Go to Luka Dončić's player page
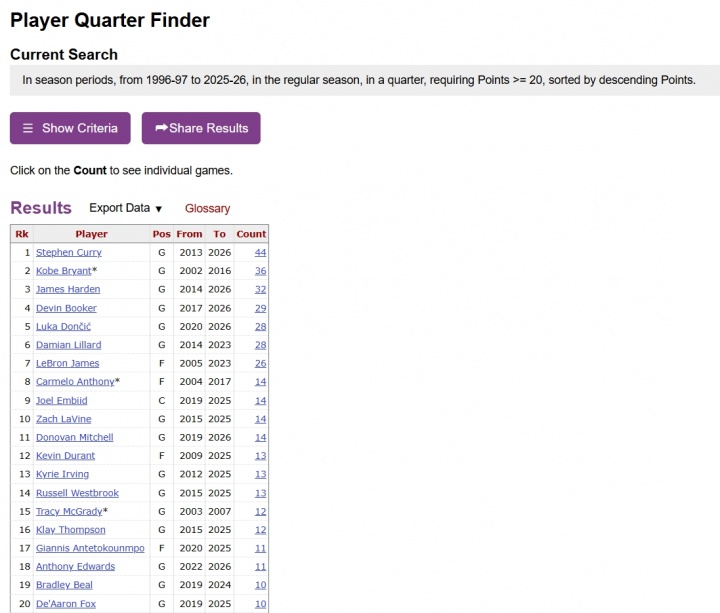The image size is (720, 613). click(63, 327)
